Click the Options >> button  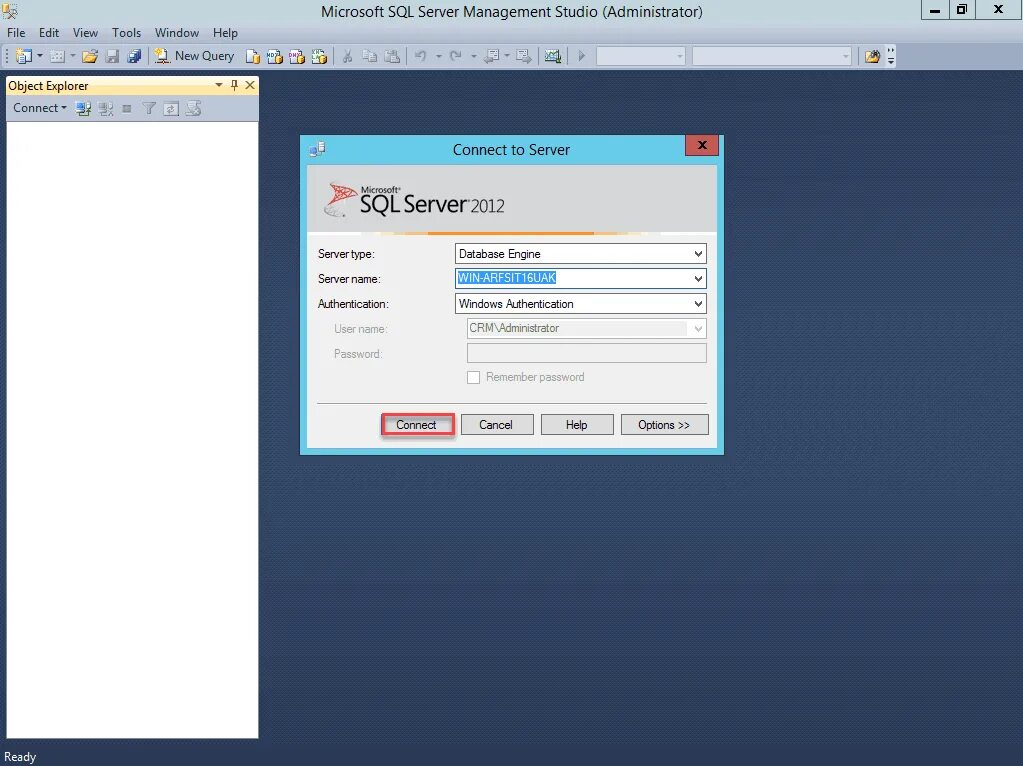point(664,425)
